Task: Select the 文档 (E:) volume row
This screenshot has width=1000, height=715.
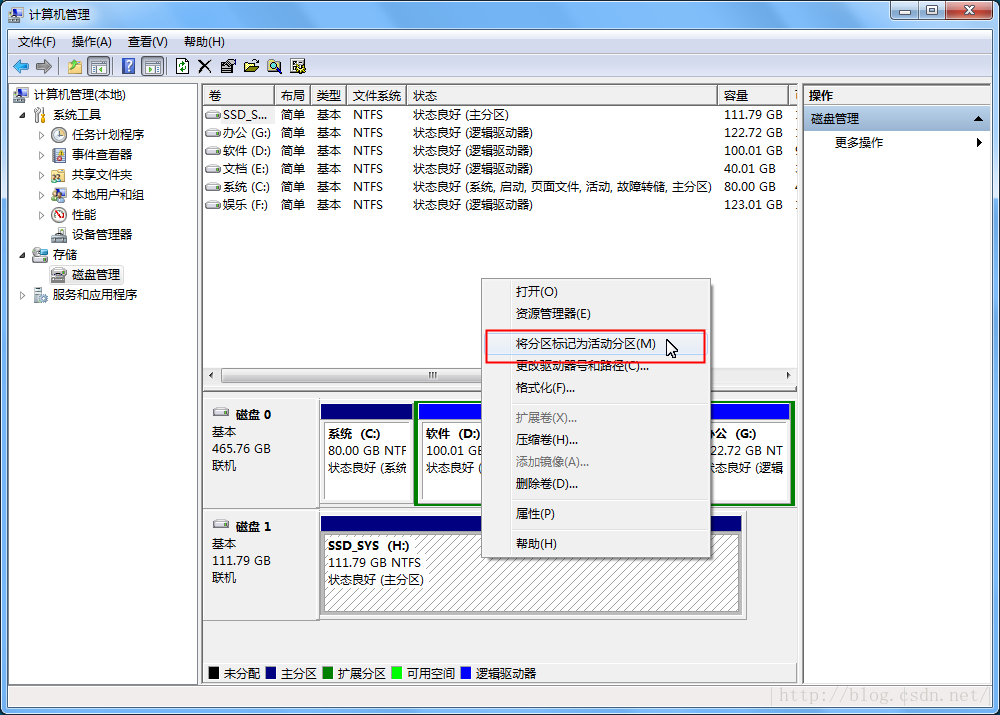Action: (500, 169)
